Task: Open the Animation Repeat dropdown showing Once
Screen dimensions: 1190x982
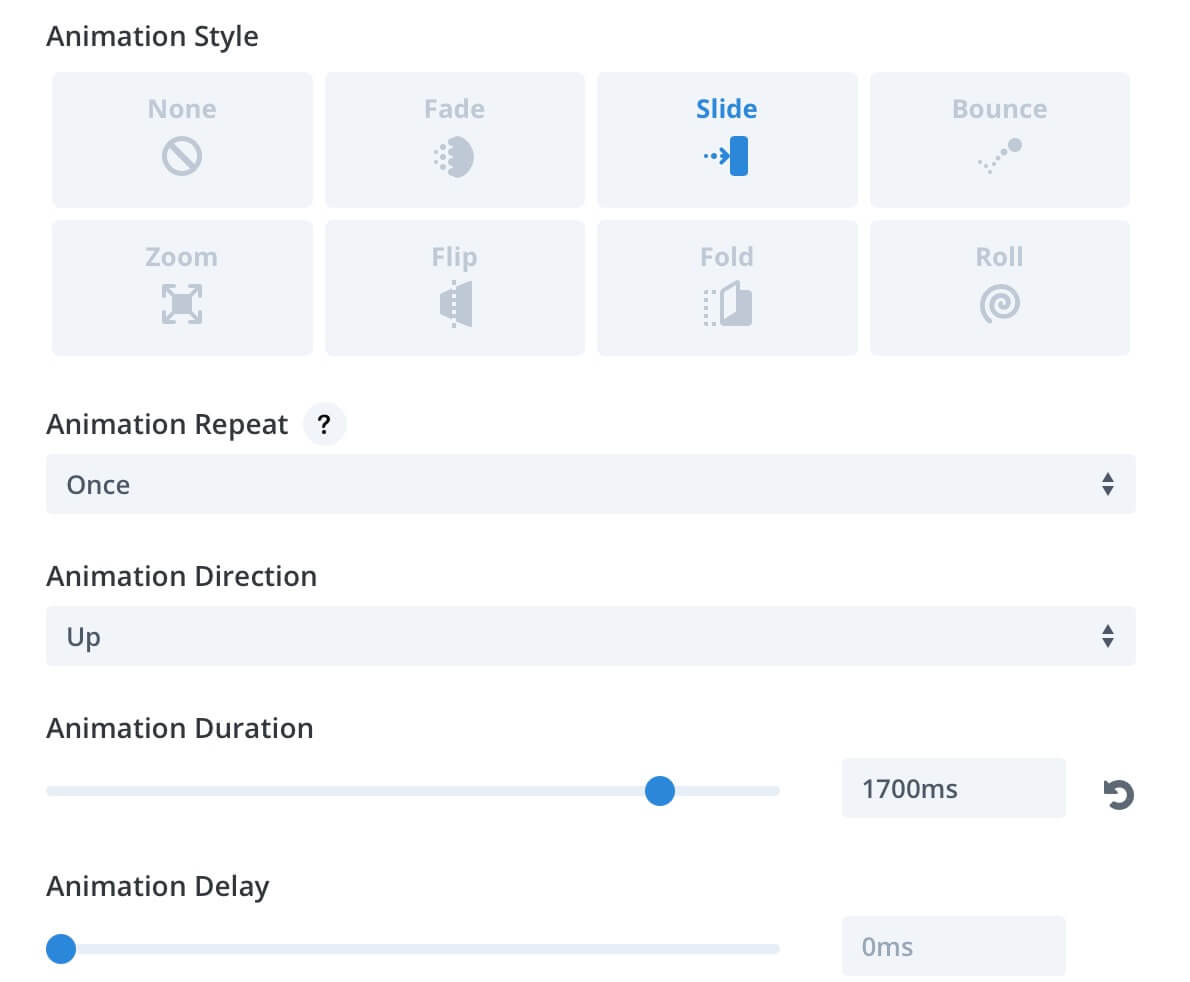Action: (590, 484)
